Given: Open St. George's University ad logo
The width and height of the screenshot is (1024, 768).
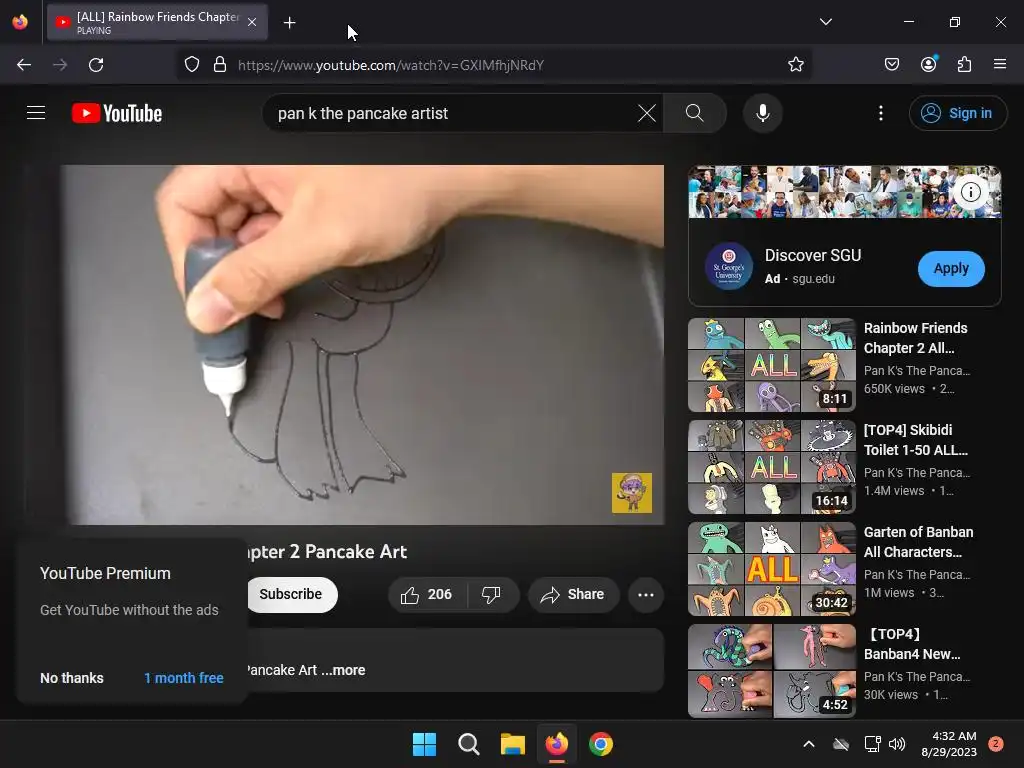Looking at the screenshot, I should [x=729, y=267].
